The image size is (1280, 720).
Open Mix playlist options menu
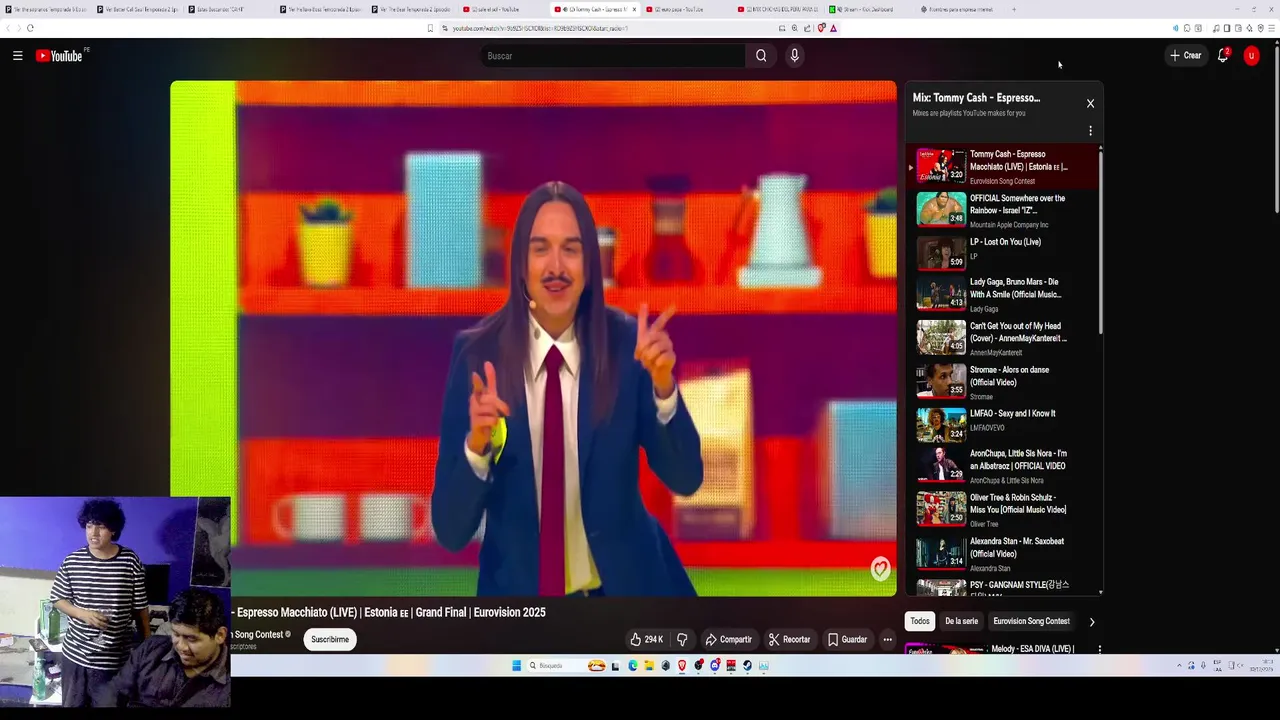coord(1090,131)
